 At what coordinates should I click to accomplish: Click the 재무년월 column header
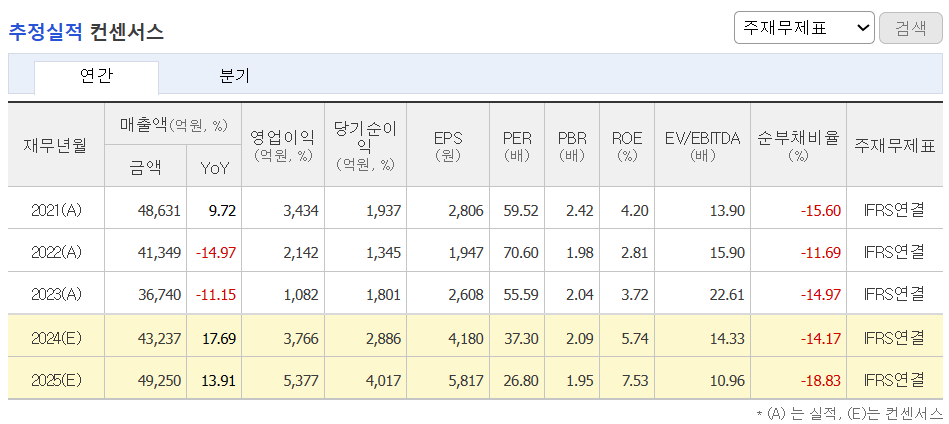56,145
